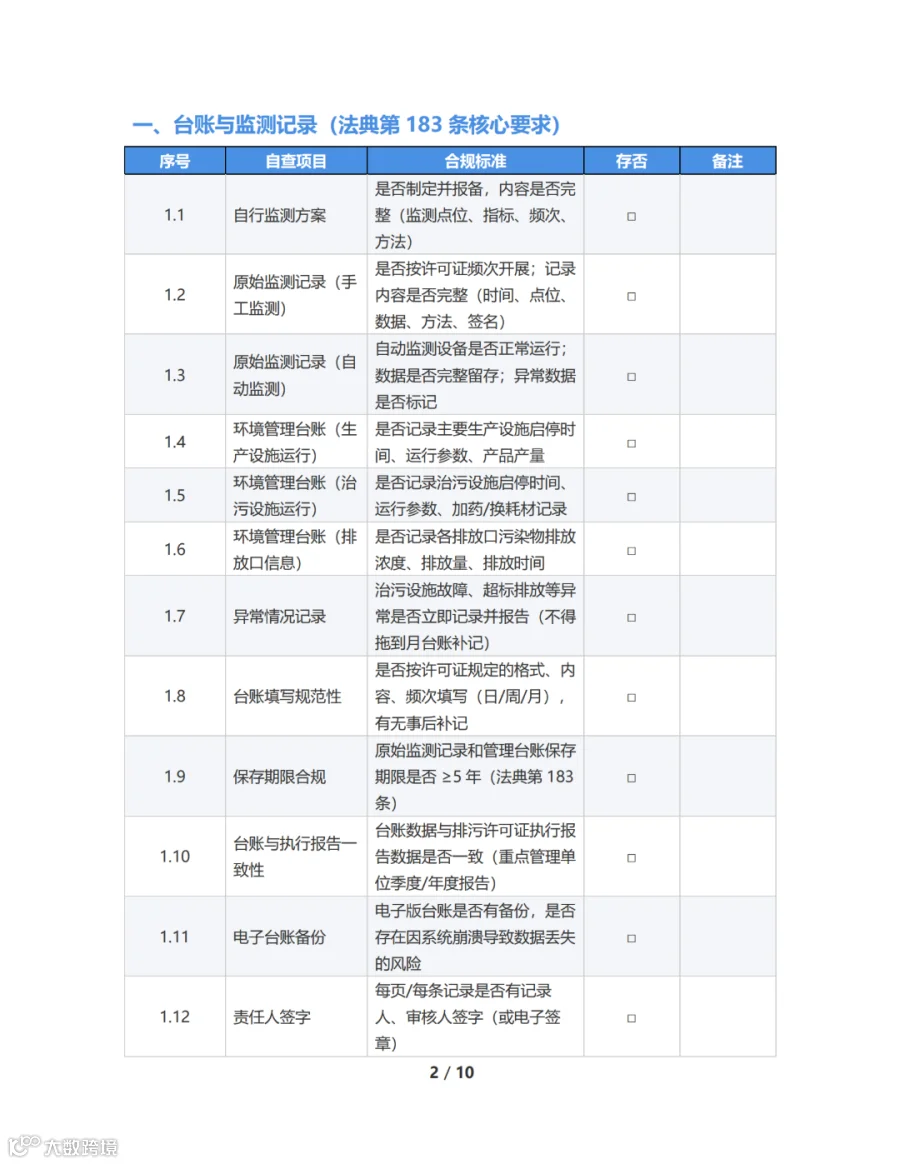Screen dimensions: 900x1164
Task: Click the row number 1.5
Action: coord(175,495)
